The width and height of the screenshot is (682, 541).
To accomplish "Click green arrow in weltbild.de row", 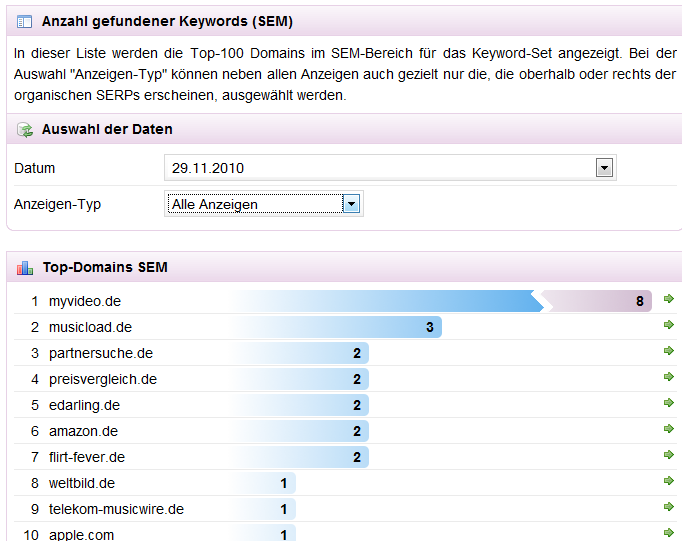I will click(669, 481).
